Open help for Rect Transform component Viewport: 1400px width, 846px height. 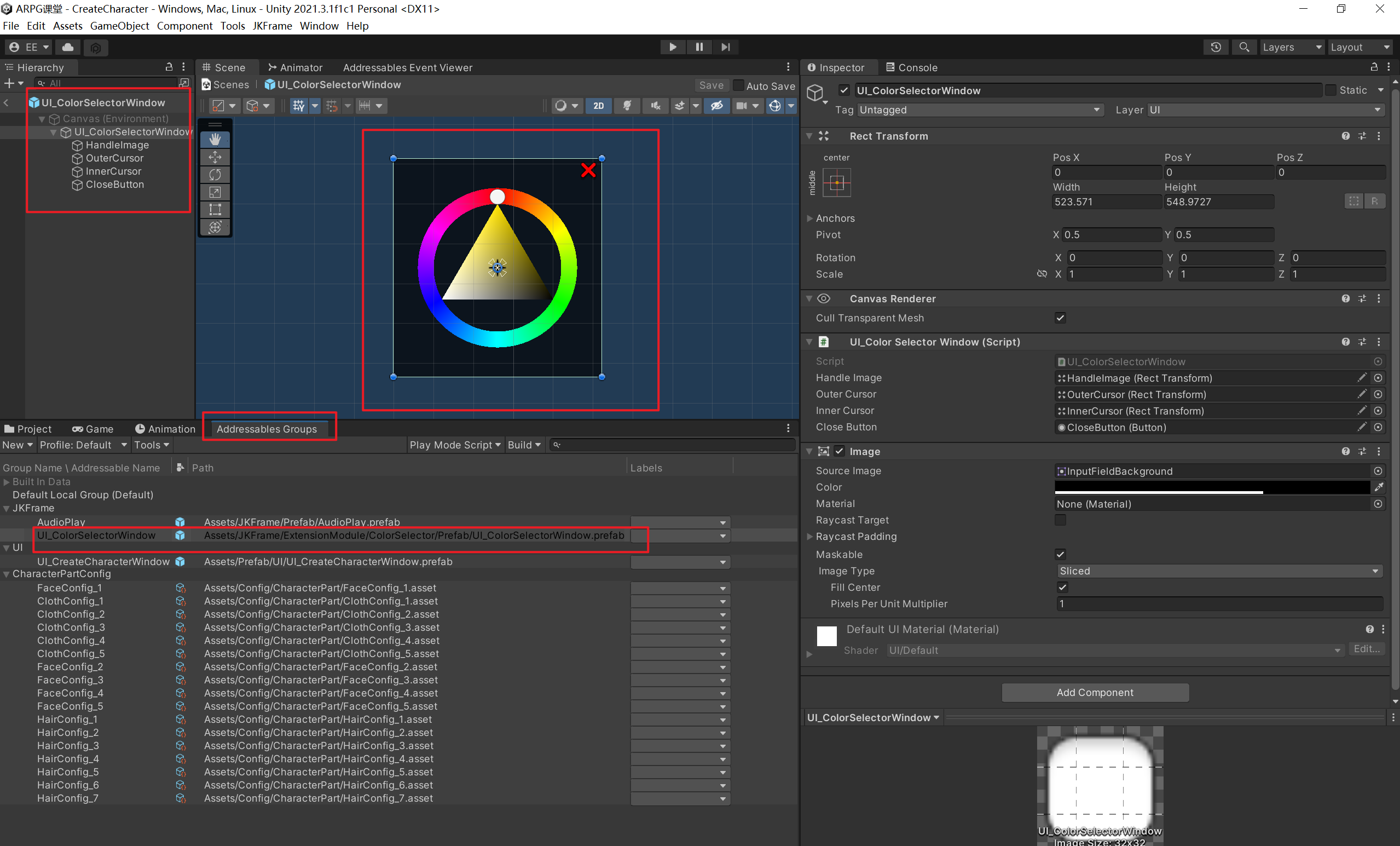(1345, 136)
